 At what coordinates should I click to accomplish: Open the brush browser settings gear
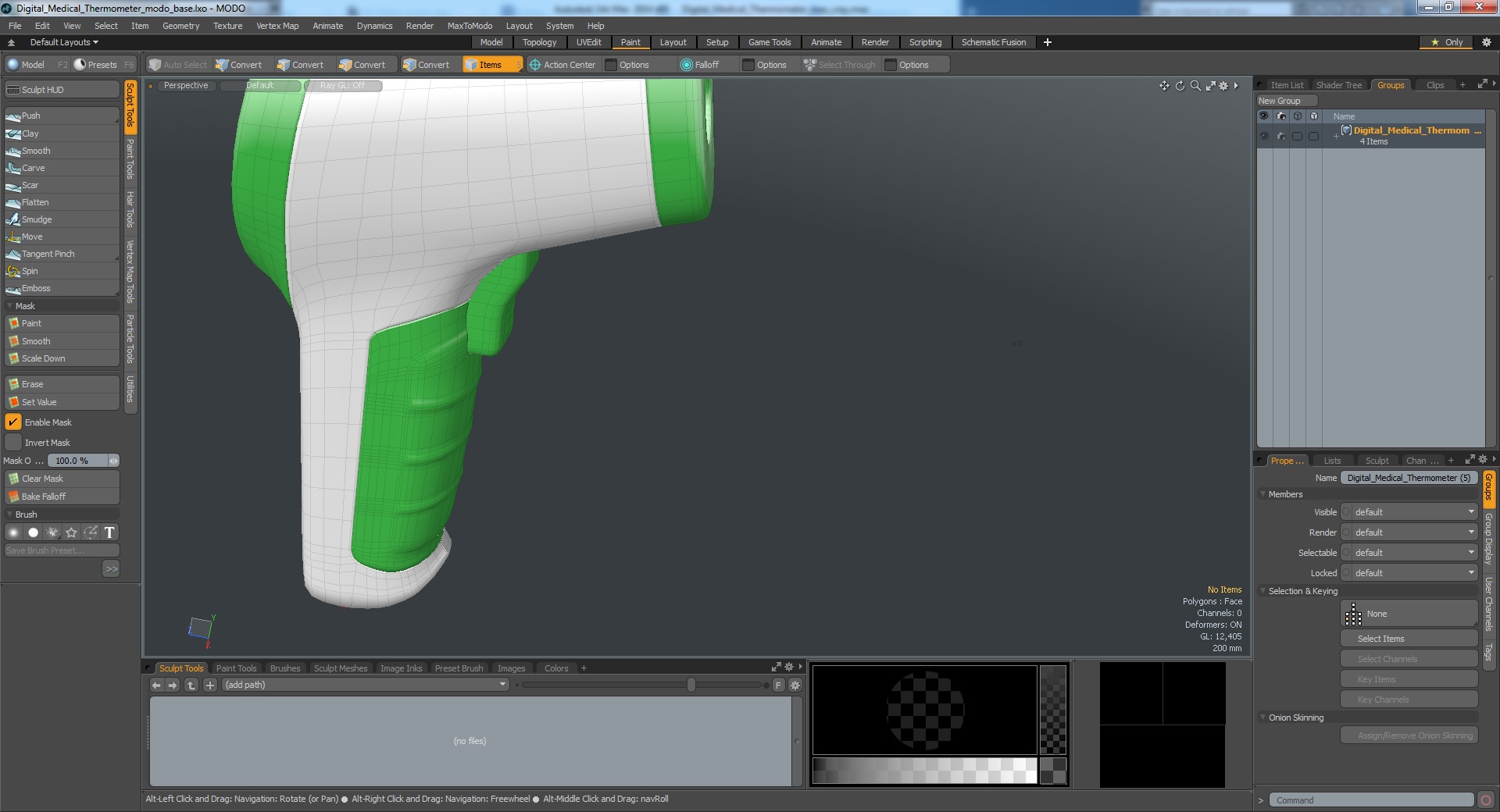tap(795, 686)
